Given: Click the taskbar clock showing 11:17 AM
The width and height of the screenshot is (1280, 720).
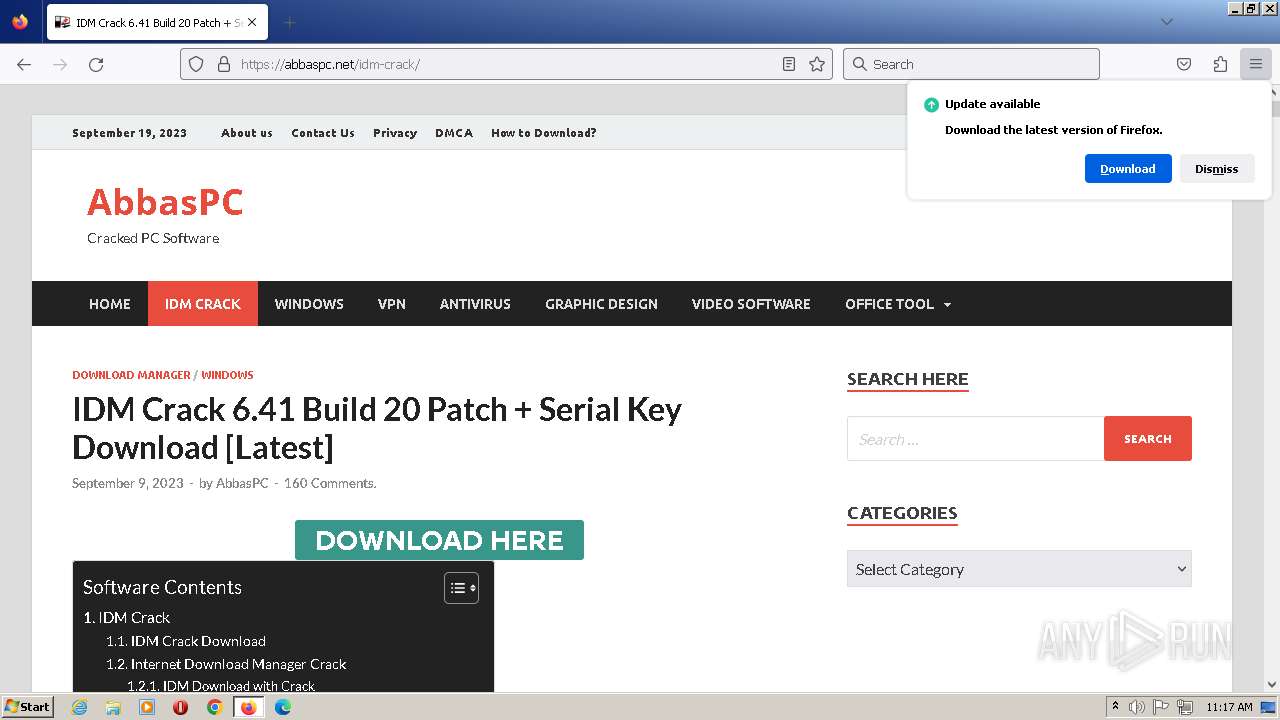Looking at the screenshot, I should [x=1229, y=707].
